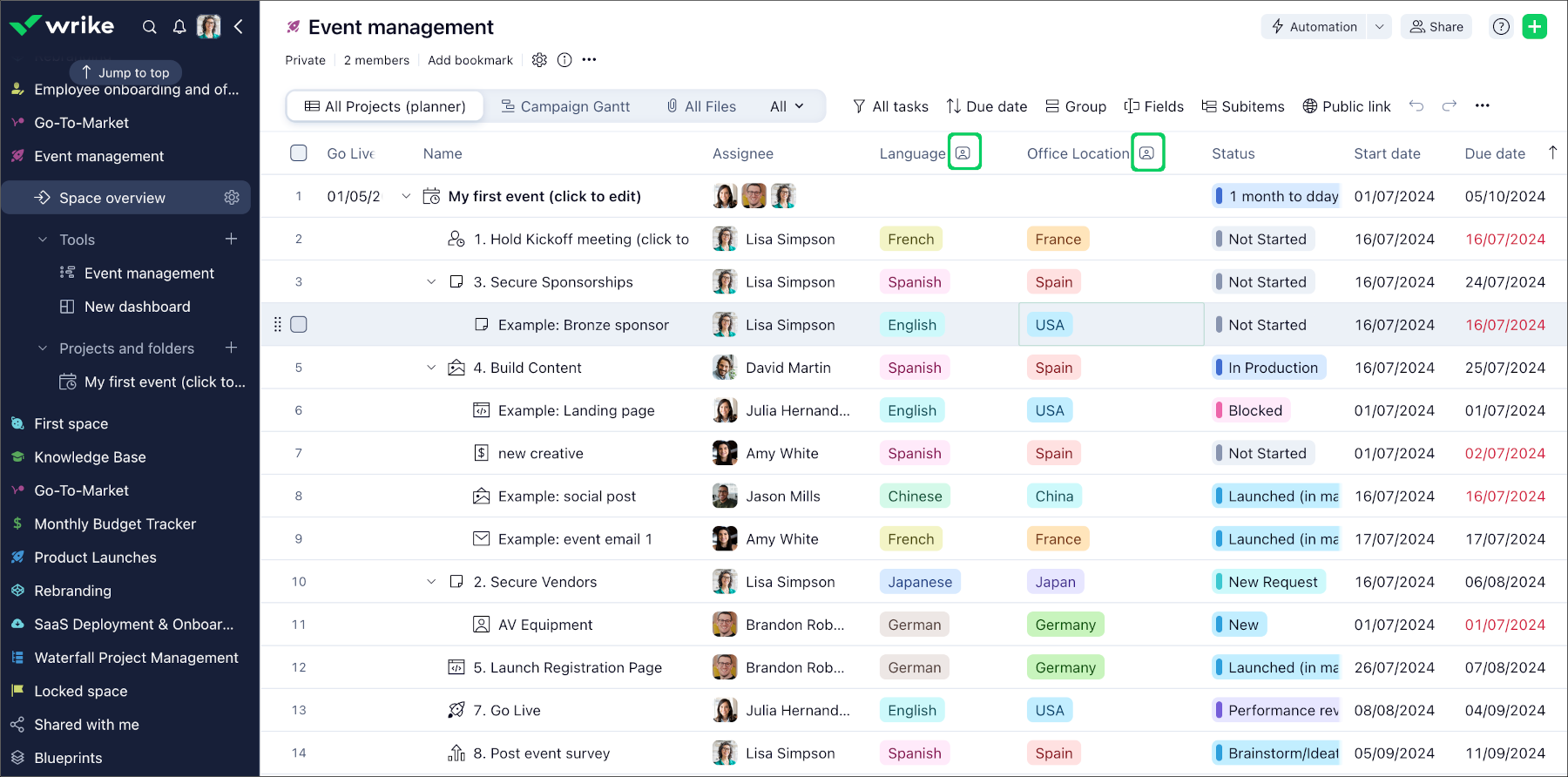Open Monthly Budget Tracker space

[x=115, y=524]
